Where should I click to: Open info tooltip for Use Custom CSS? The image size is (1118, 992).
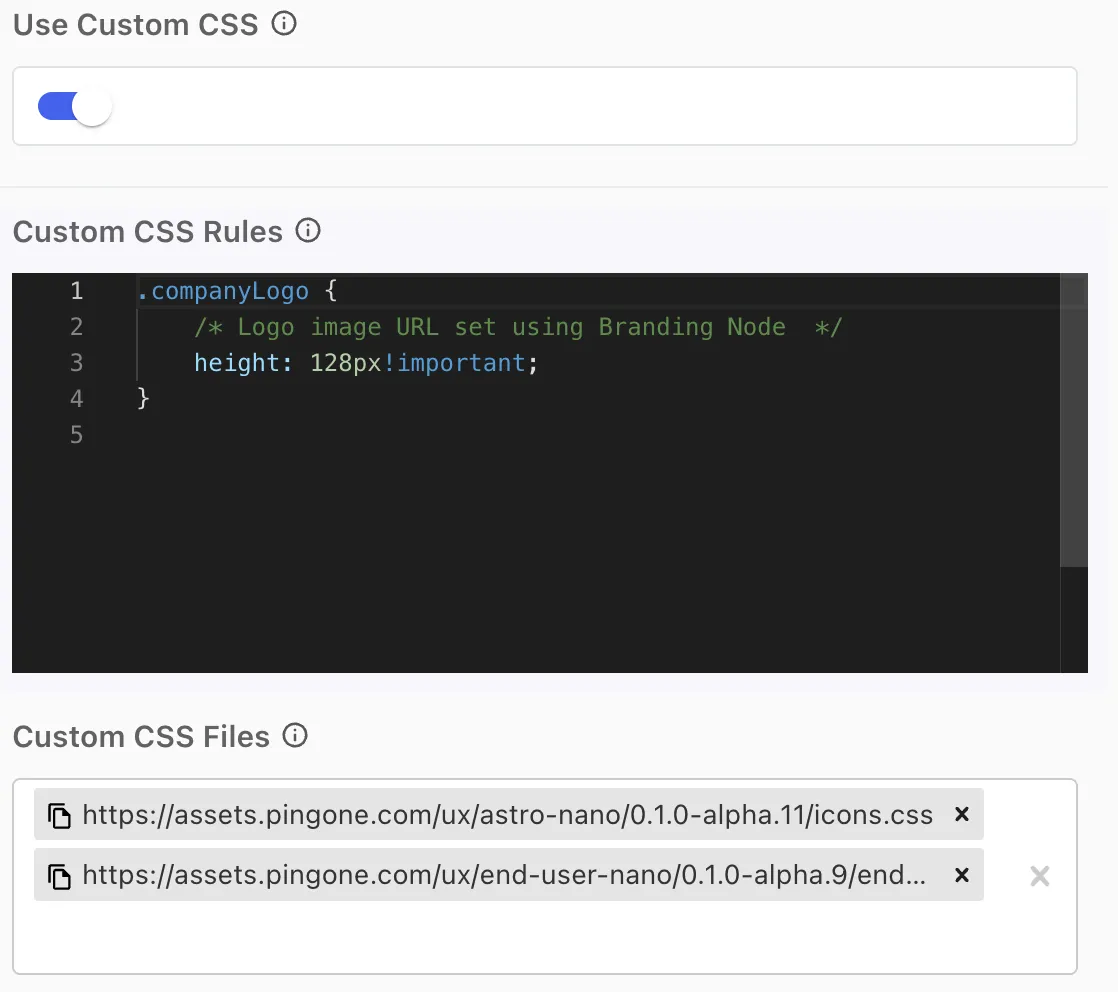click(x=284, y=24)
